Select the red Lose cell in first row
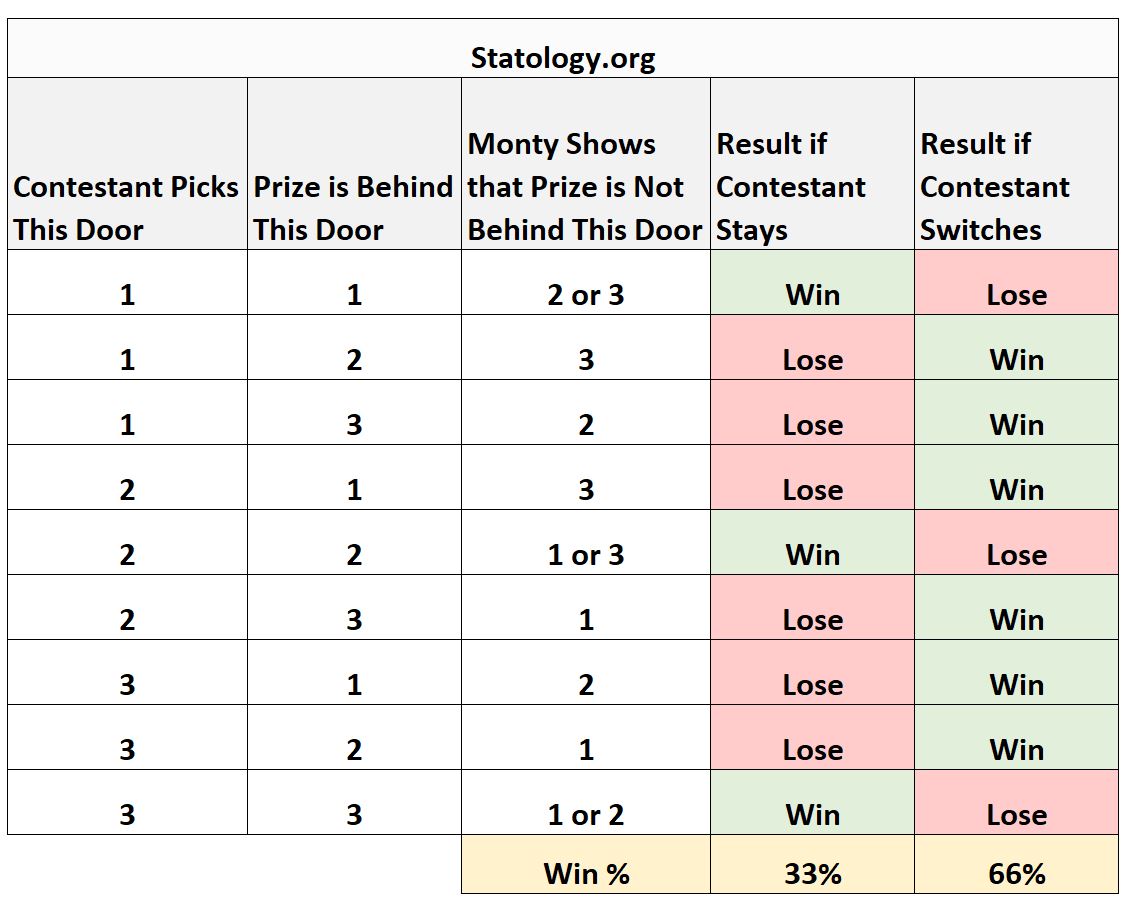Screen dimensions: 1129x903 coord(1016,282)
